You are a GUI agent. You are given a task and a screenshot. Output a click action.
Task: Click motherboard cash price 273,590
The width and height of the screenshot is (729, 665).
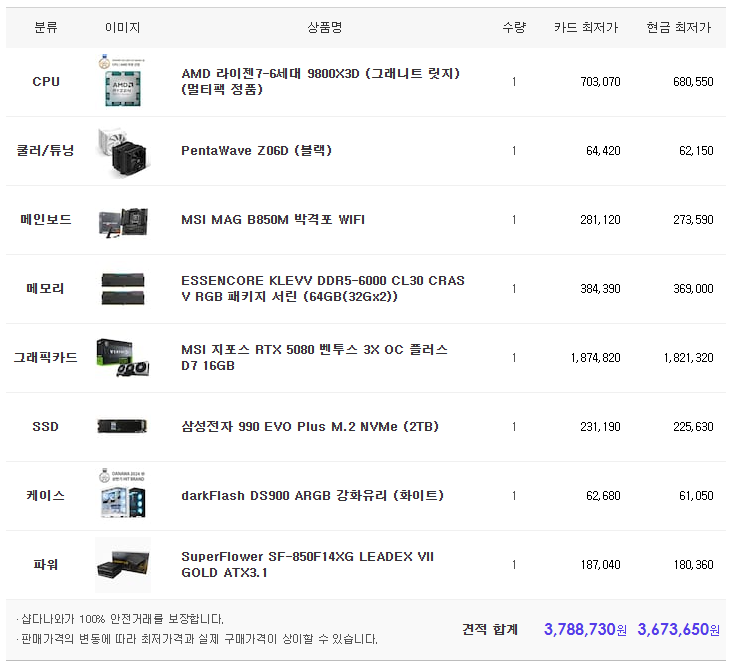(693, 219)
